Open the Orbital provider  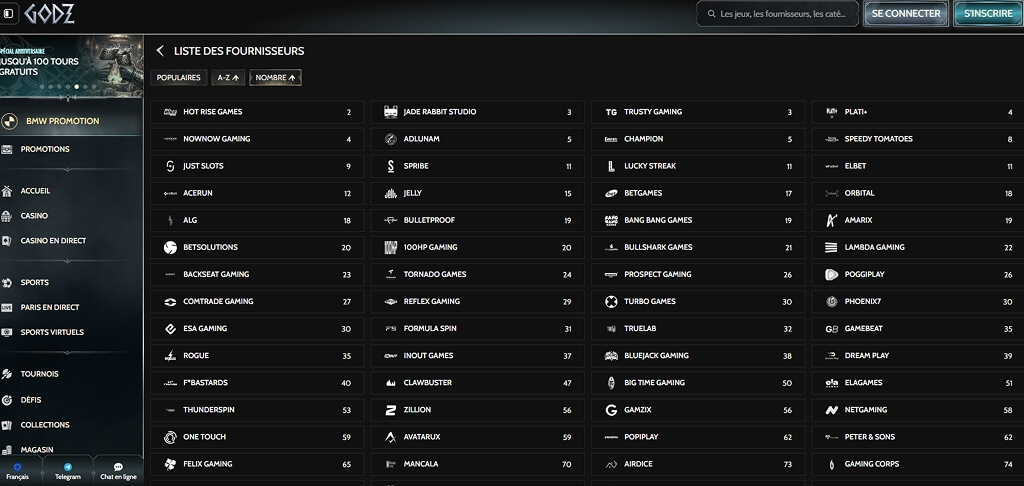(x=918, y=193)
